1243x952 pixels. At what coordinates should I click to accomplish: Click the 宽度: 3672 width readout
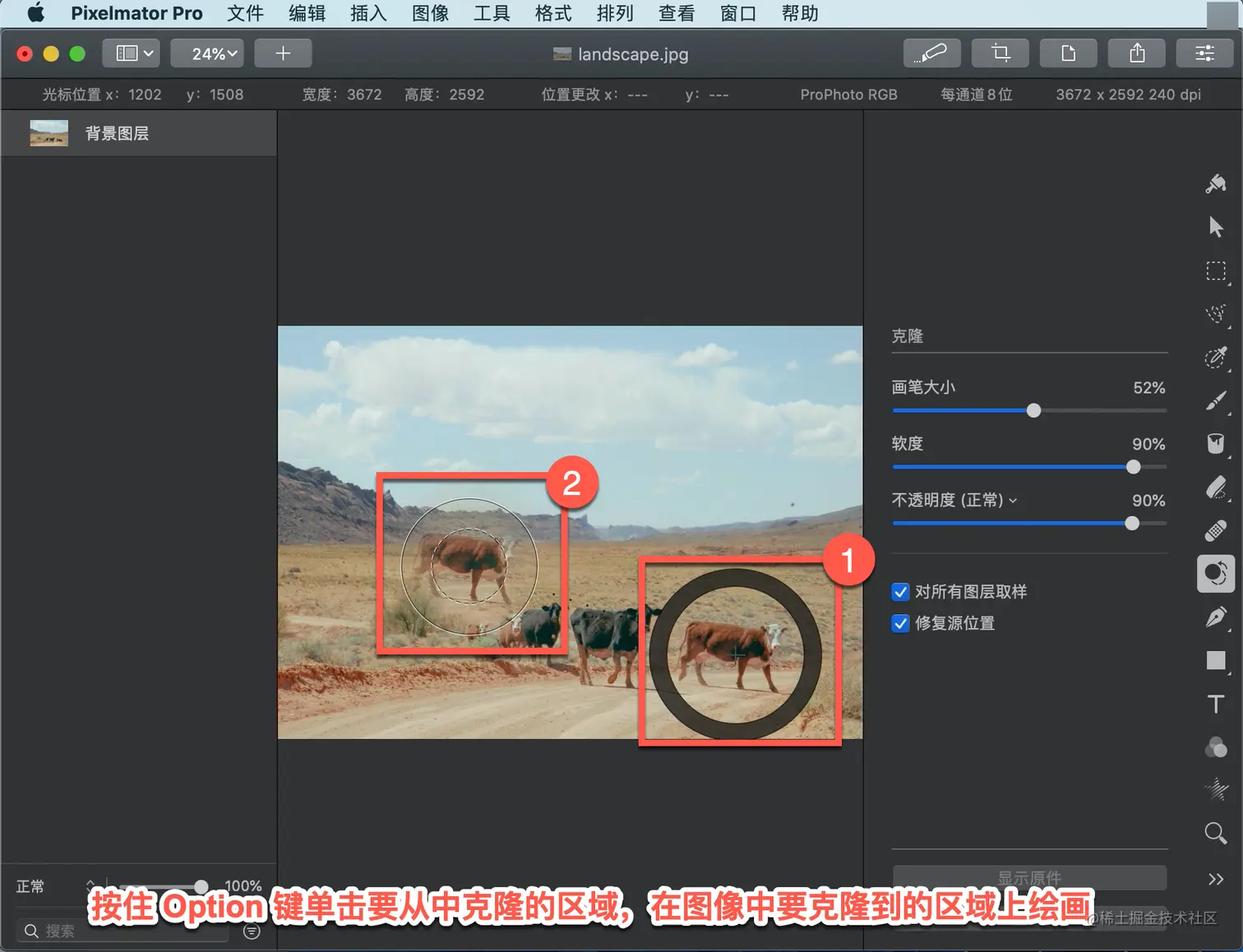[342, 95]
